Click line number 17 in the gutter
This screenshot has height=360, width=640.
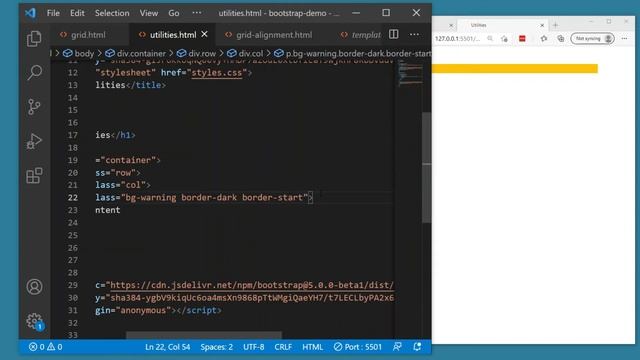coord(73,135)
